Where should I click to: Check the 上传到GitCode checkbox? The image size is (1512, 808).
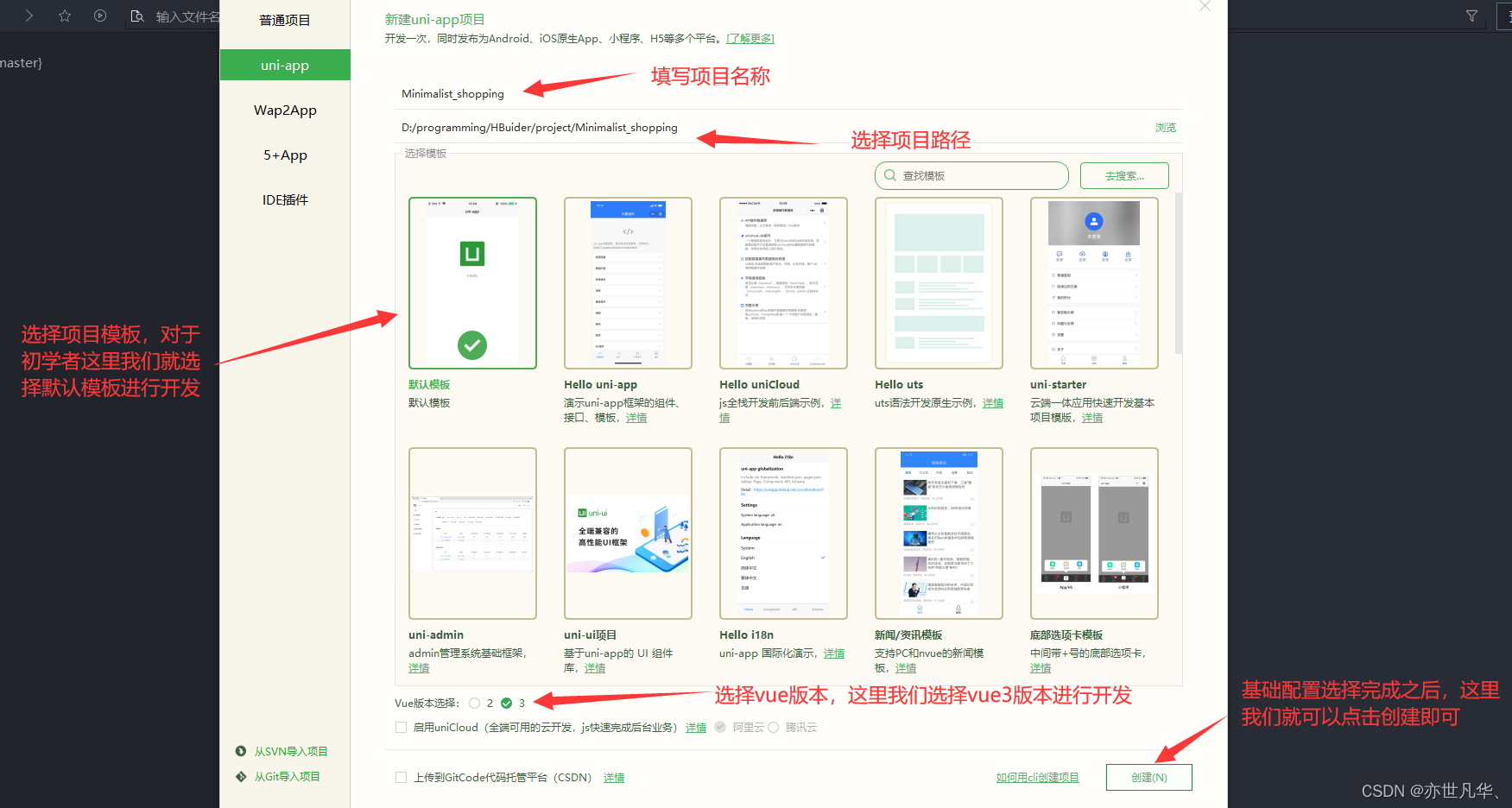(401, 777)
